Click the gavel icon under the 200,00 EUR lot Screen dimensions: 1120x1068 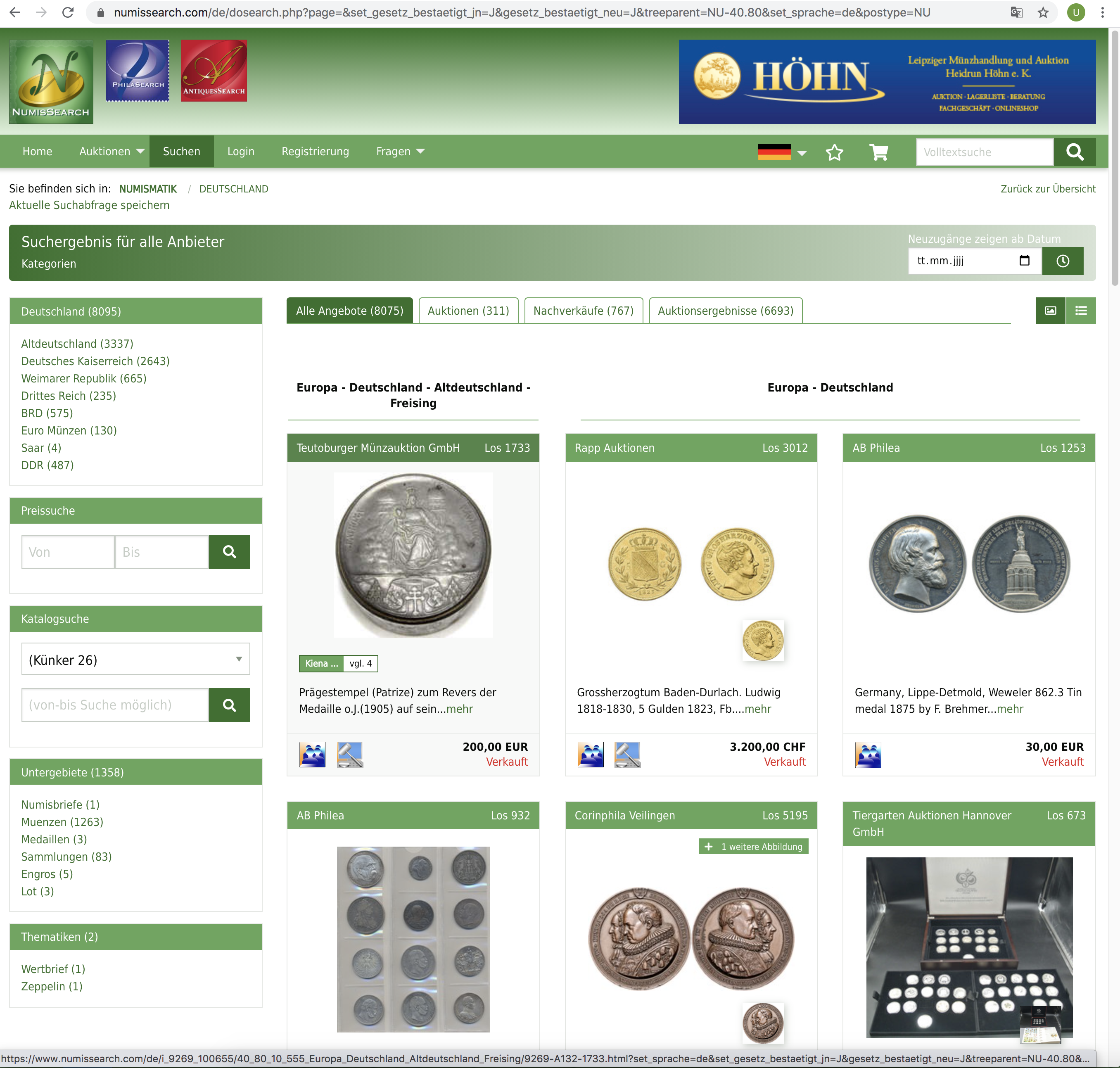350,754
